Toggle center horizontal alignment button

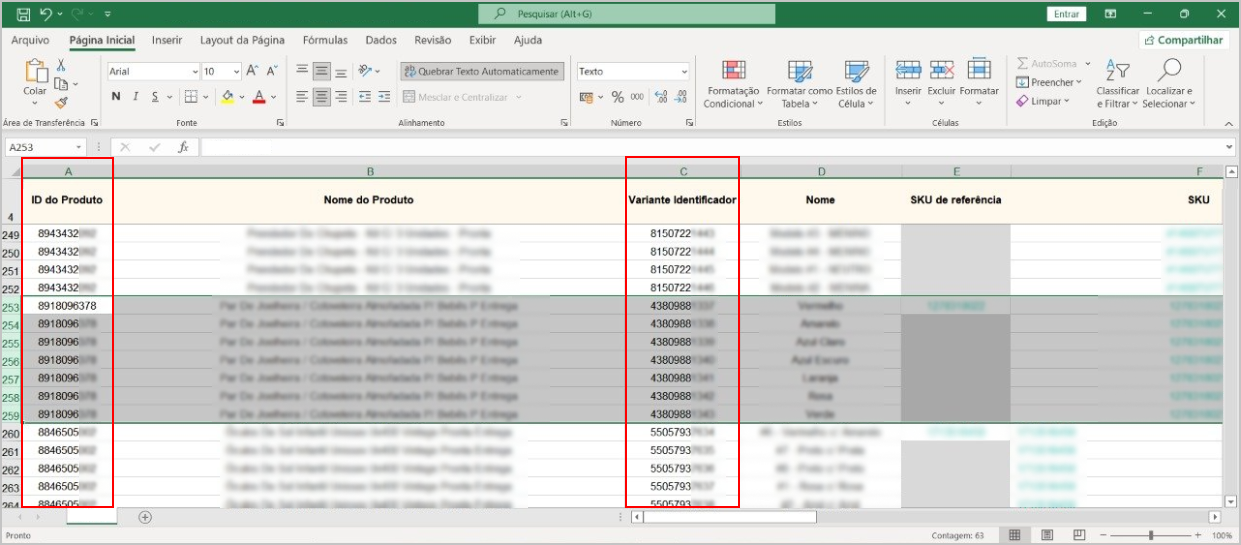pos(322,97)
